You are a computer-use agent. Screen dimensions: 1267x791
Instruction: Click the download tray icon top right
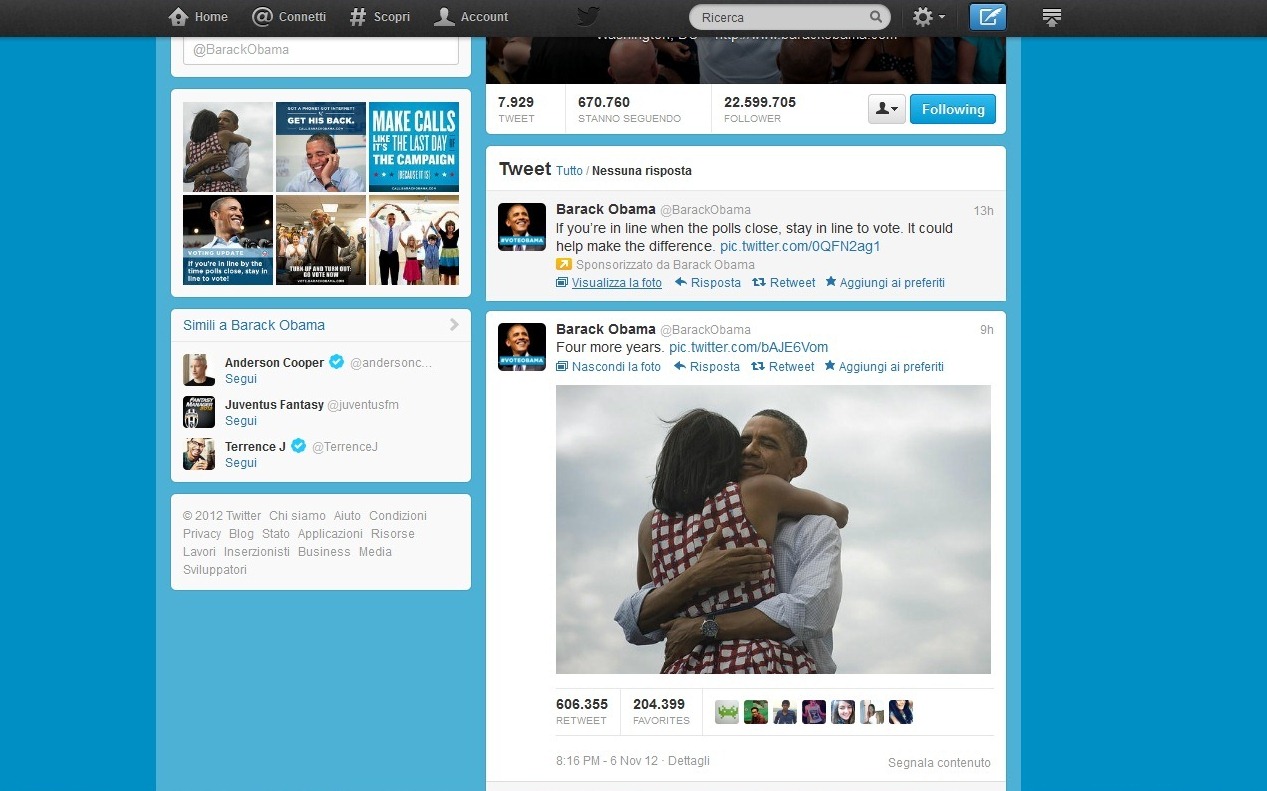[x=1051, y=17]
